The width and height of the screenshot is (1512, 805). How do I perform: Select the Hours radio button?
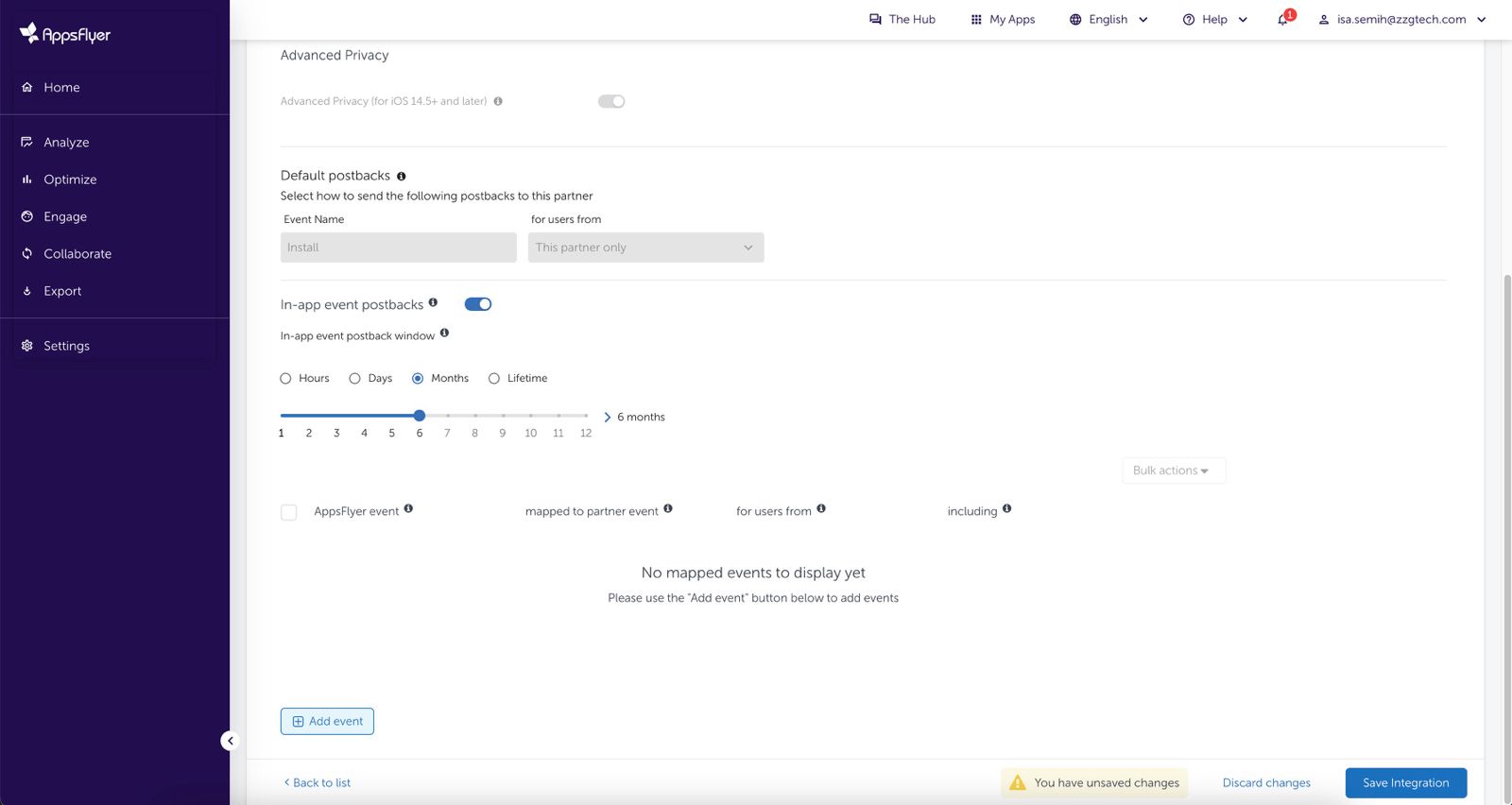pyautogui.click(x=285, y=379)
